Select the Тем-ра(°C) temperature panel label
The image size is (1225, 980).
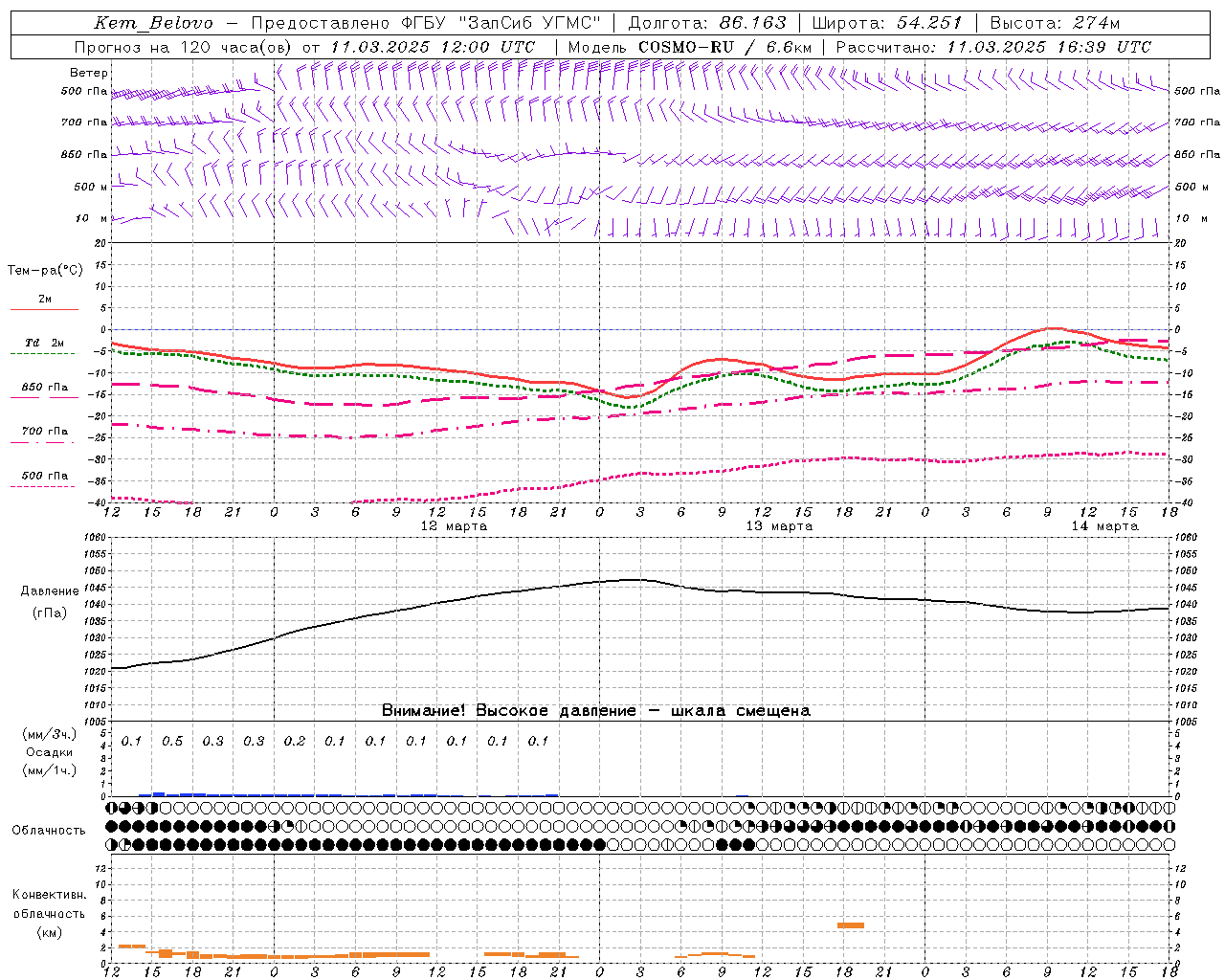pyautogui.click(x=45, y=271)
